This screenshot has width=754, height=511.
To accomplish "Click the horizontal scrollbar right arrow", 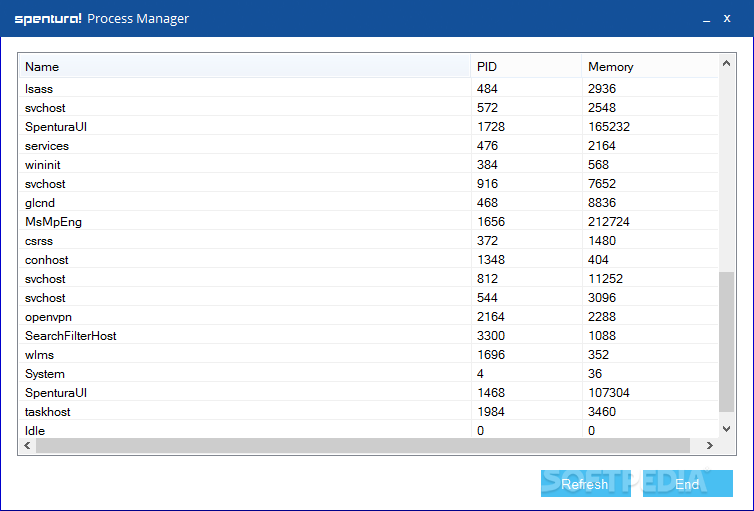I will point(710,446).
